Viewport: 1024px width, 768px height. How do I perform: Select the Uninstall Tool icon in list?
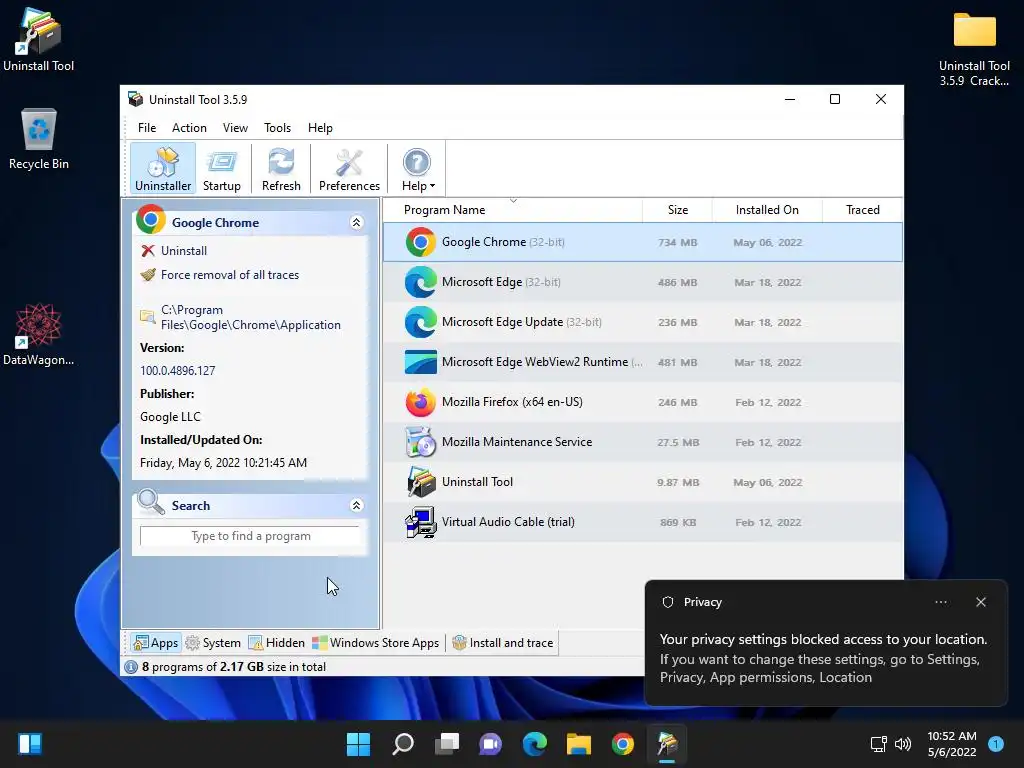coord(421,482)
